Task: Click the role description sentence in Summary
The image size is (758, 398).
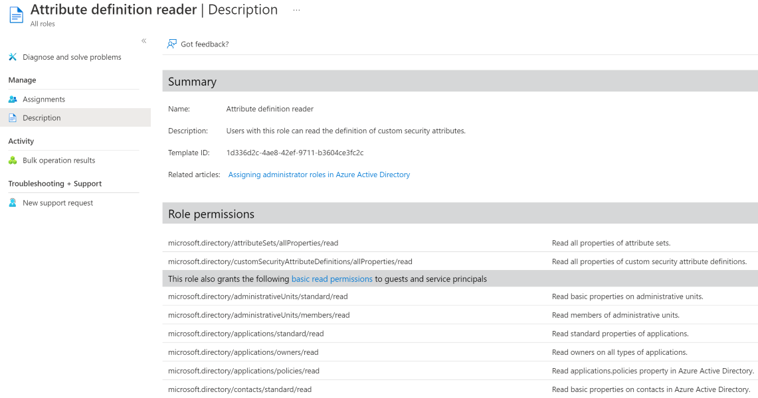Action: tap(346, 131)
